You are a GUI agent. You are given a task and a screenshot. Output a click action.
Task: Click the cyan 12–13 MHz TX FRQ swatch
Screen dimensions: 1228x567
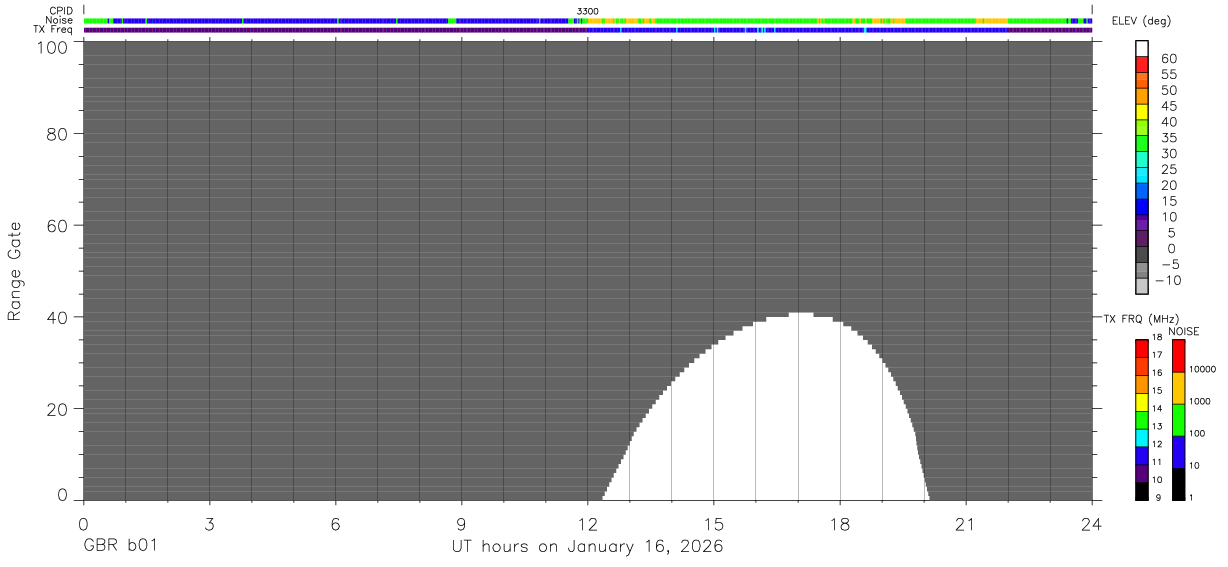(x=1142, y=437)
